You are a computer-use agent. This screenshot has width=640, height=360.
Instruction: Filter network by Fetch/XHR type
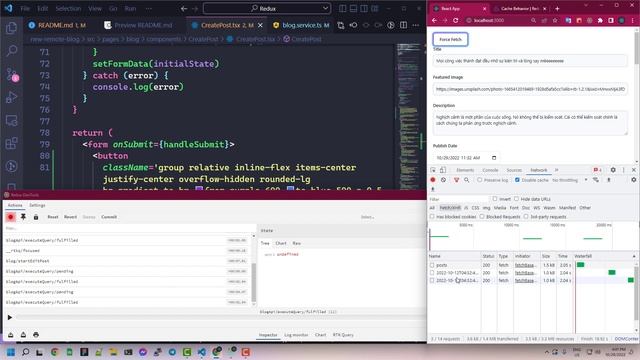coord(450,208)
